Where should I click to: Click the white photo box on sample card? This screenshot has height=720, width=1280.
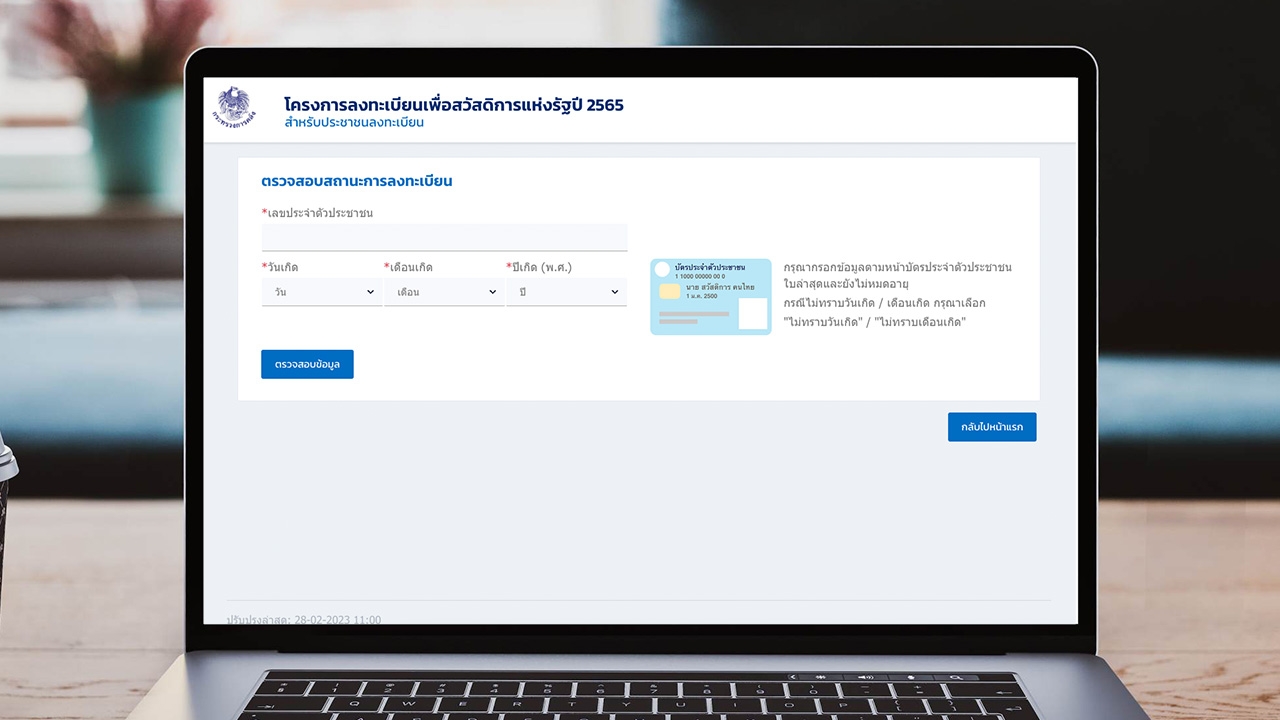(752, 313)
